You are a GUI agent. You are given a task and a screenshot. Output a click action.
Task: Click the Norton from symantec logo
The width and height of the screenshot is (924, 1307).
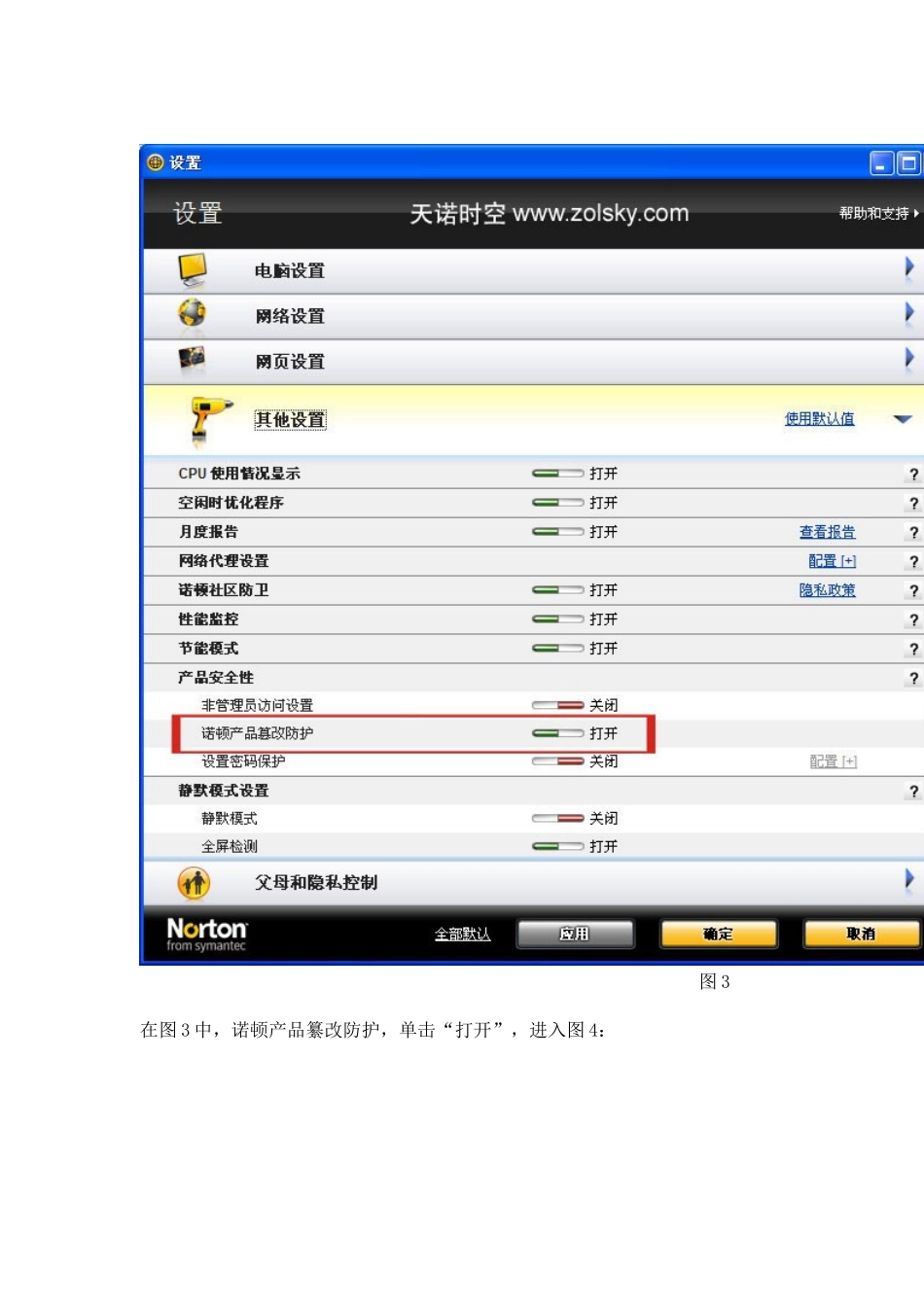point(207,935)
